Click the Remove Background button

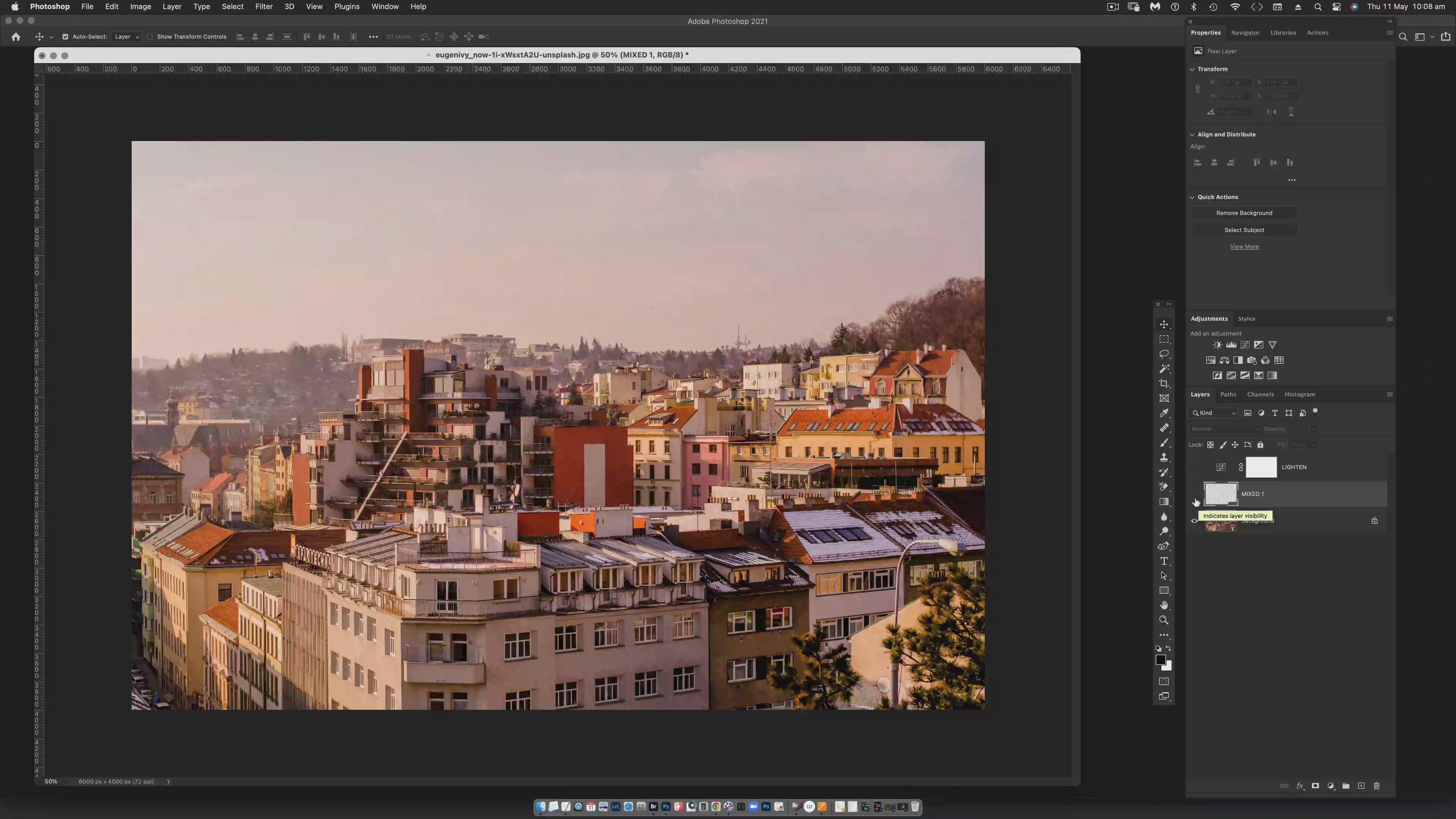[1244, 213]
